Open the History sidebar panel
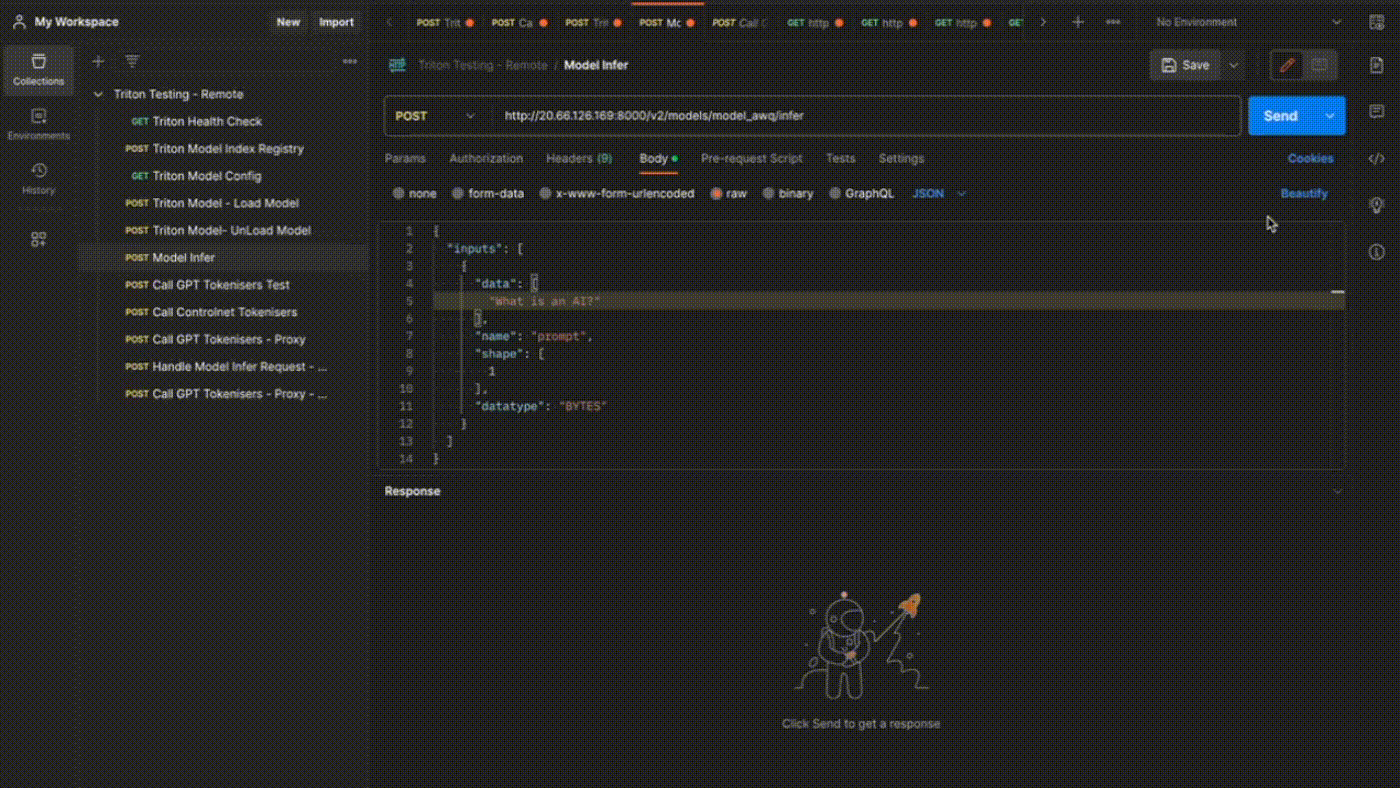Viewport: 1400px width, 788px height. point(38,178)
